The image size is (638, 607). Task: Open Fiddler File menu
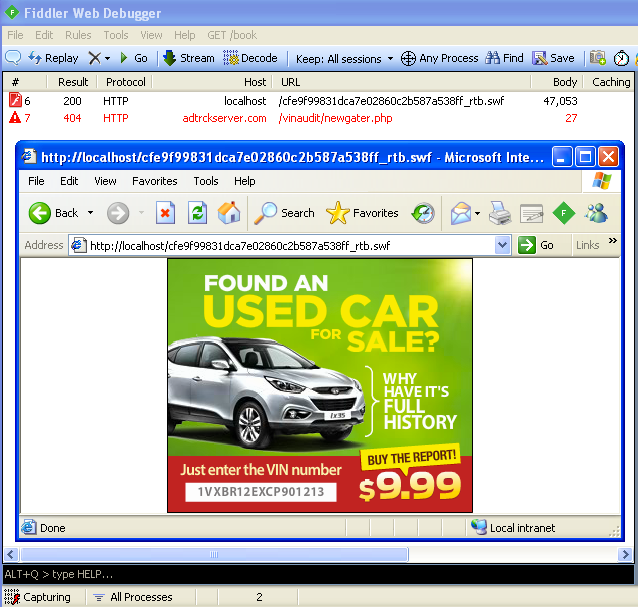15,35
